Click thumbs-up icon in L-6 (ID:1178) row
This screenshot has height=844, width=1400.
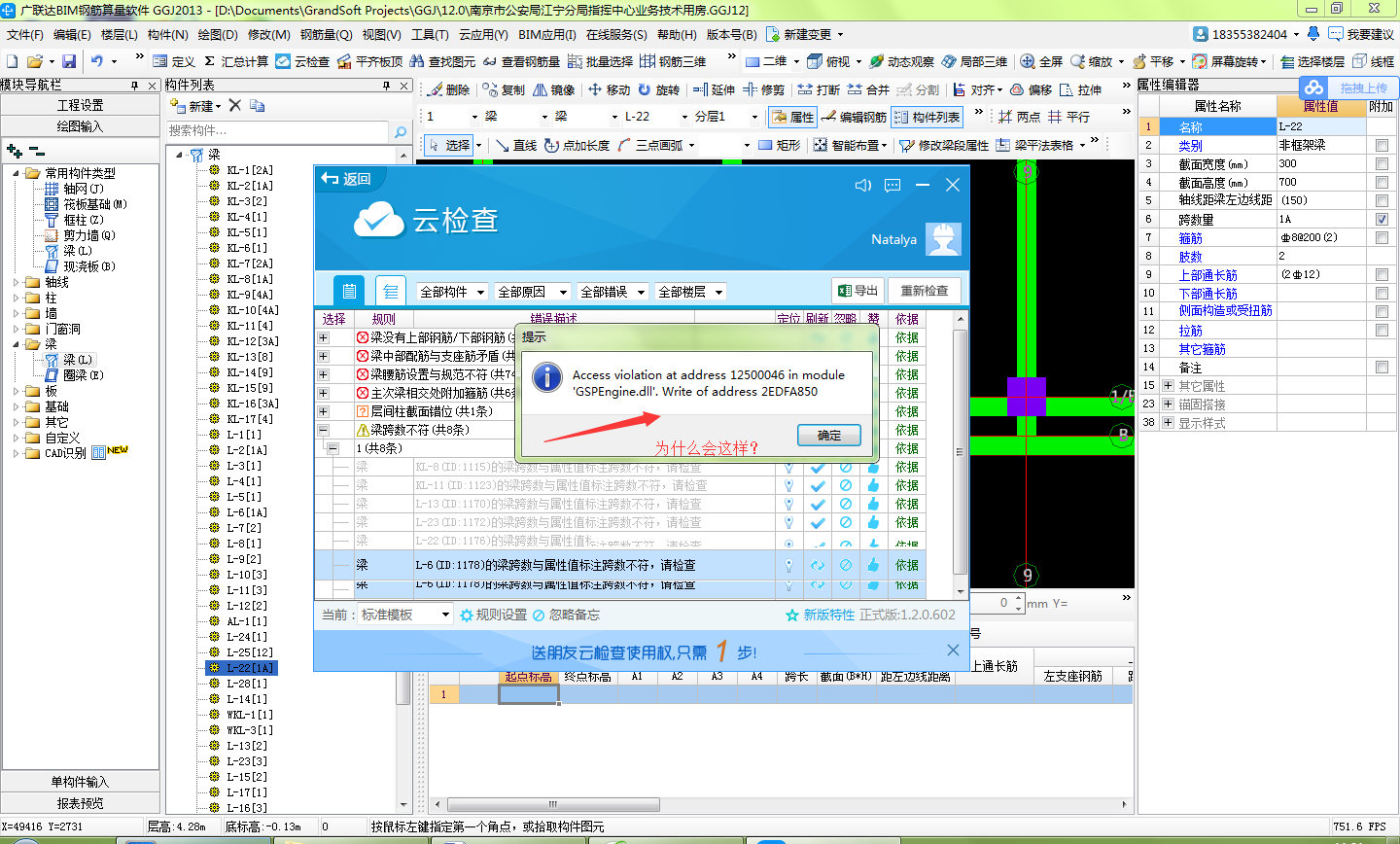click(x=873, y=565)
